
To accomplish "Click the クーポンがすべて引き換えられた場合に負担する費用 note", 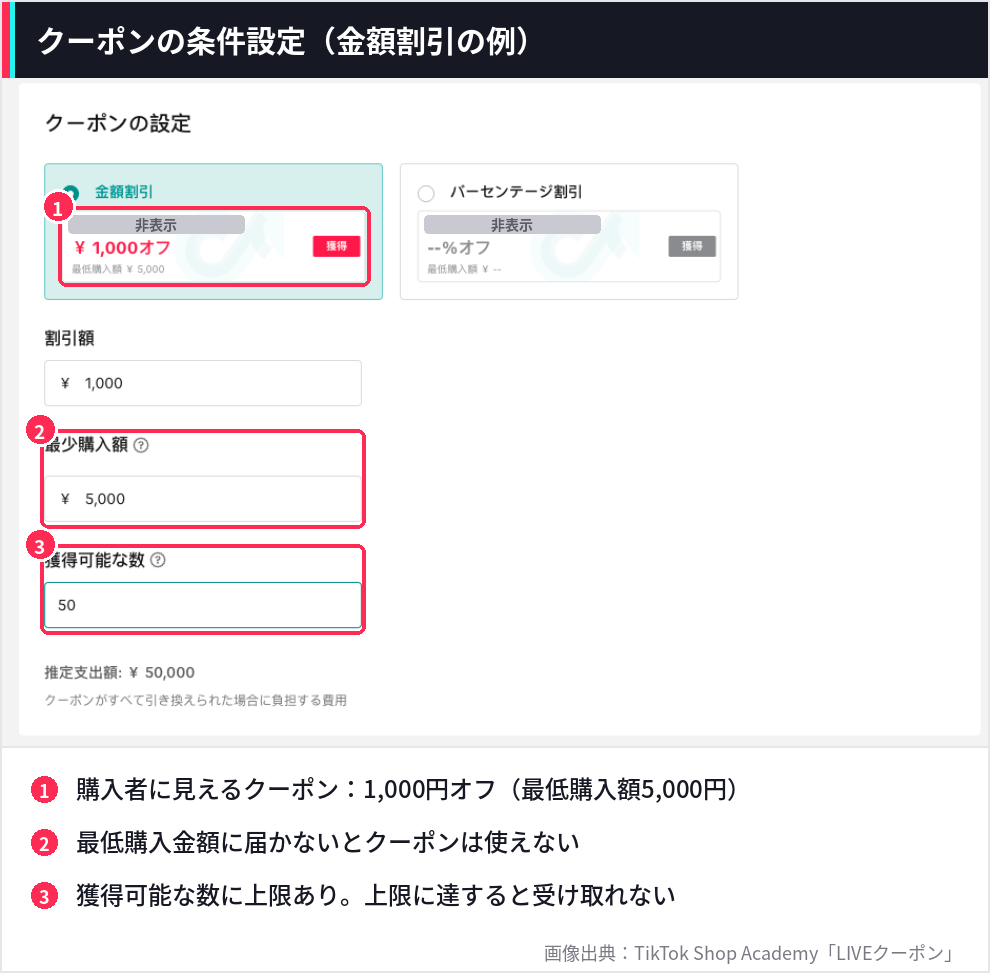I will click(196, 700).
